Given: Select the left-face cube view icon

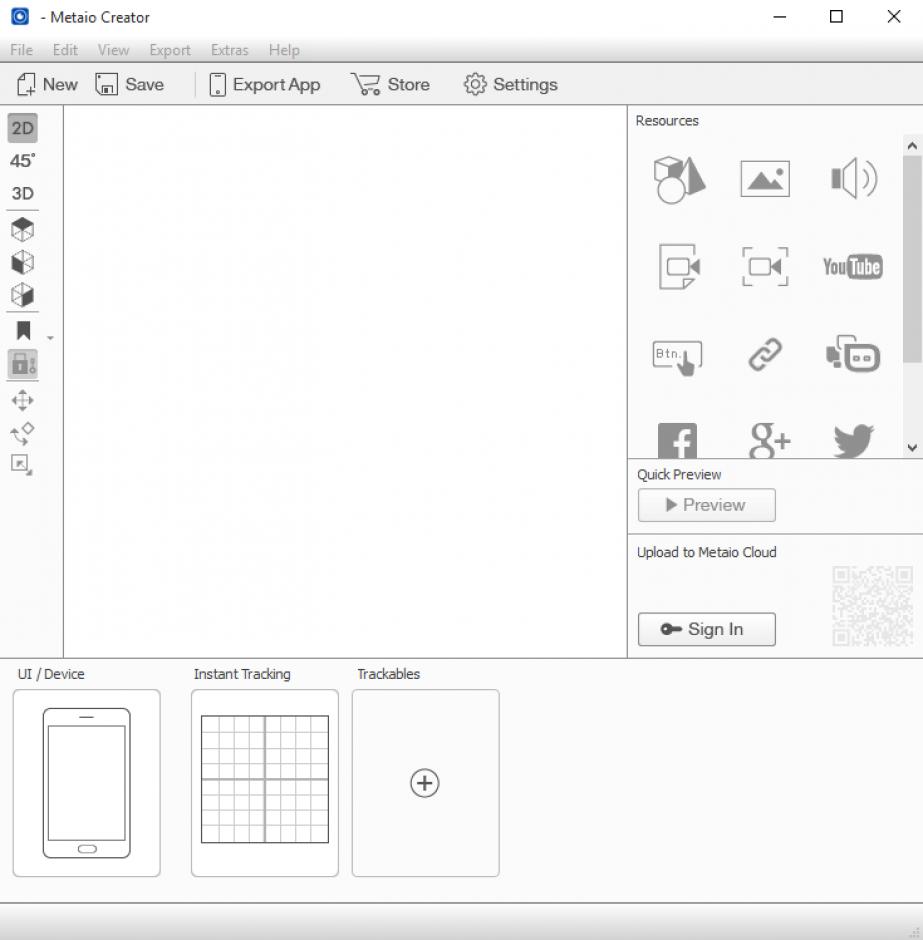Looking at the screenshot, I should tap(23, 262).
